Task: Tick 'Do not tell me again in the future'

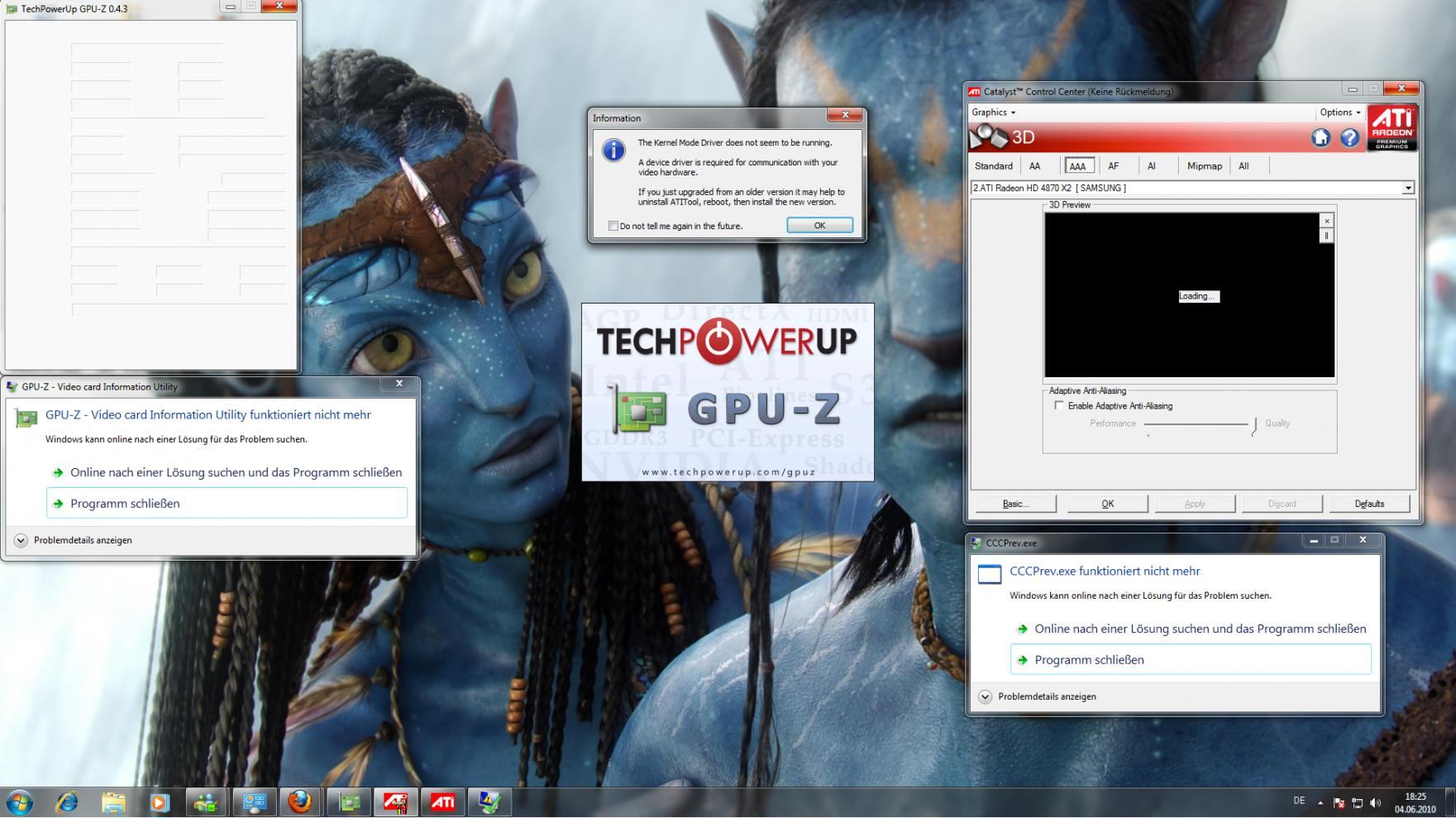Action: click(613, 226)
